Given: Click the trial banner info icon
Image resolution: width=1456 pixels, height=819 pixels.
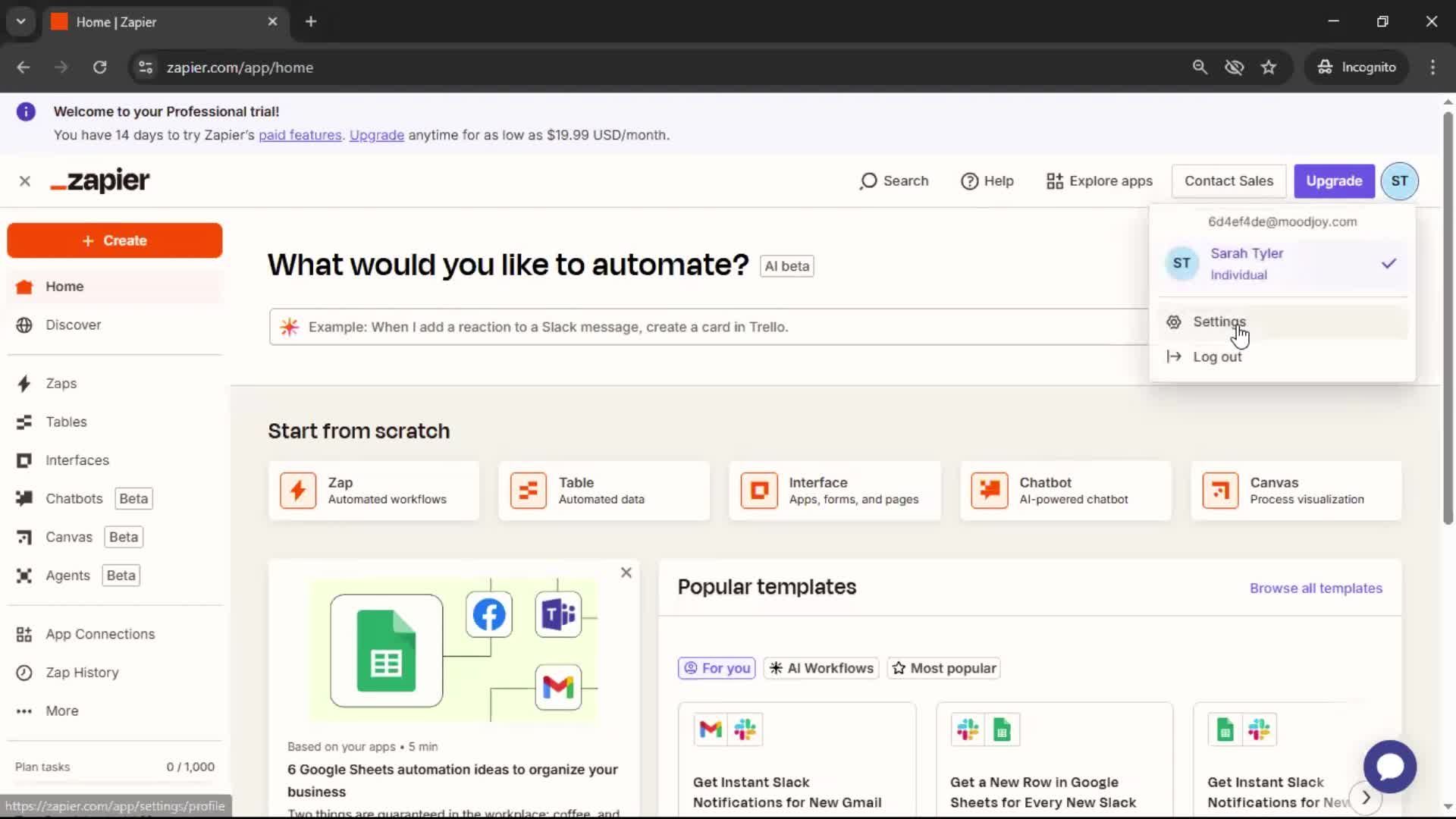Looking at the screenshot, I should [x=26, y=112].
